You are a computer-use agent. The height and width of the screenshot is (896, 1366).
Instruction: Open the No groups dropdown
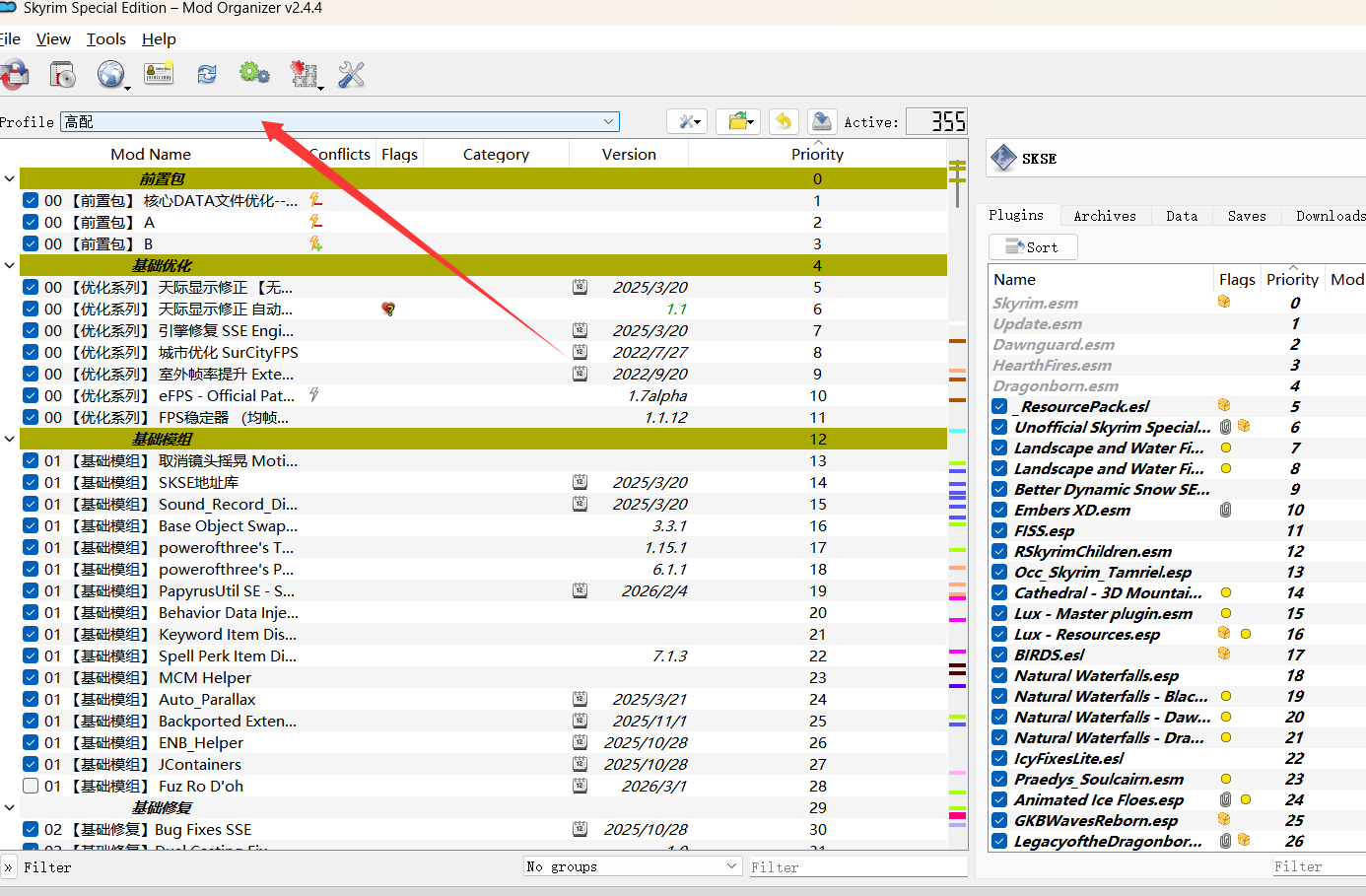click(x=632, y=866)
